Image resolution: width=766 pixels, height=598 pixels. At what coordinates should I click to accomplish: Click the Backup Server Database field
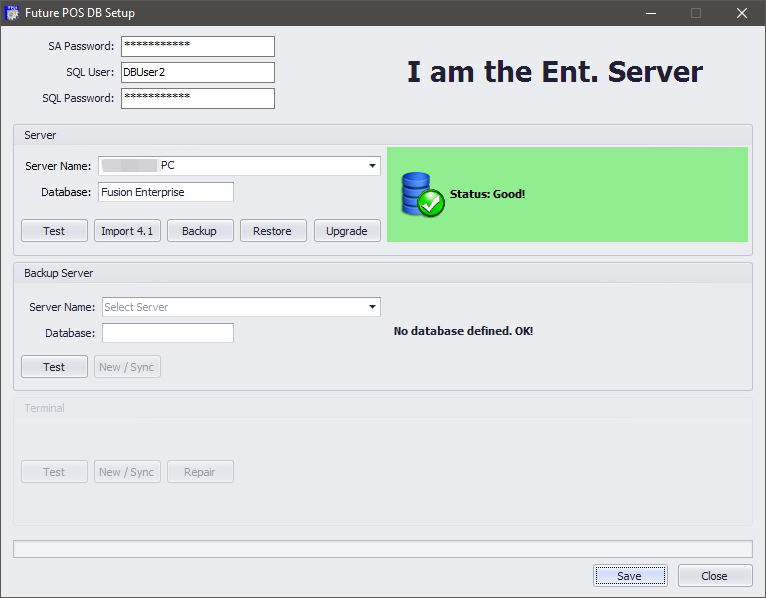168,333
